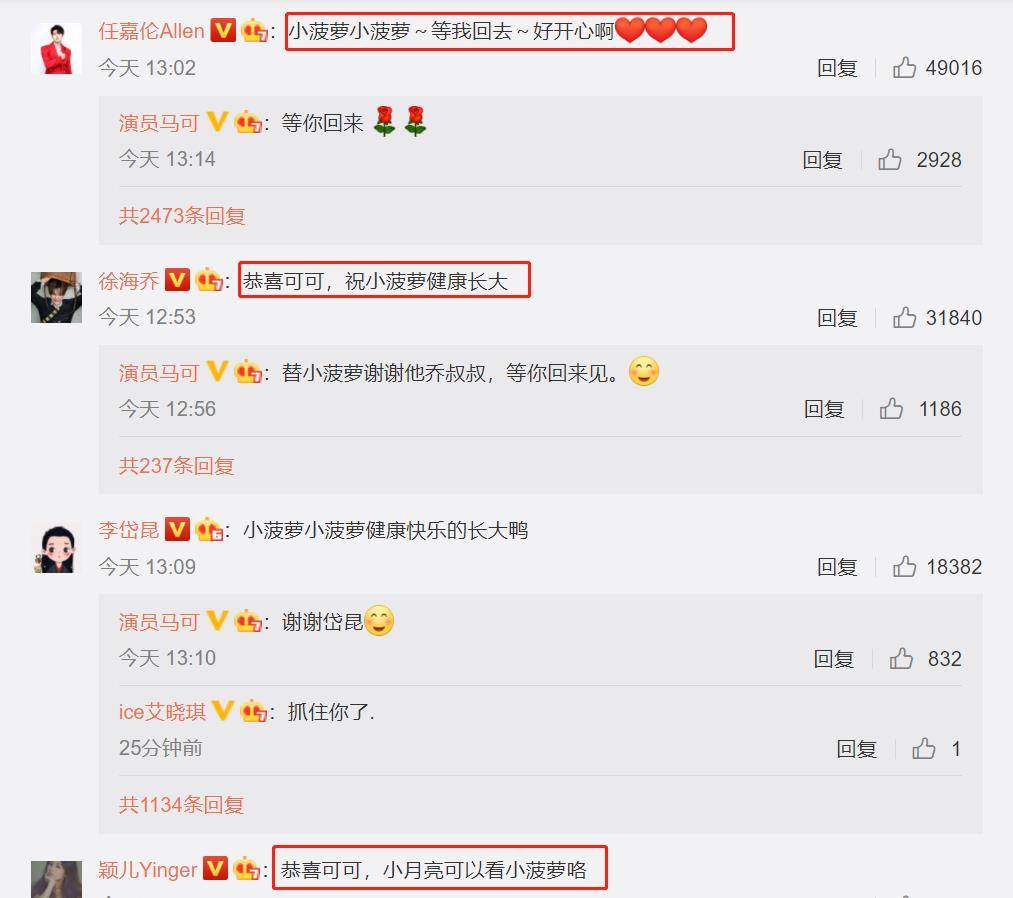1013x898 pixels.
Task: Thumbs-up the 谢谢岱昆 reply
Action: (901, 658)
